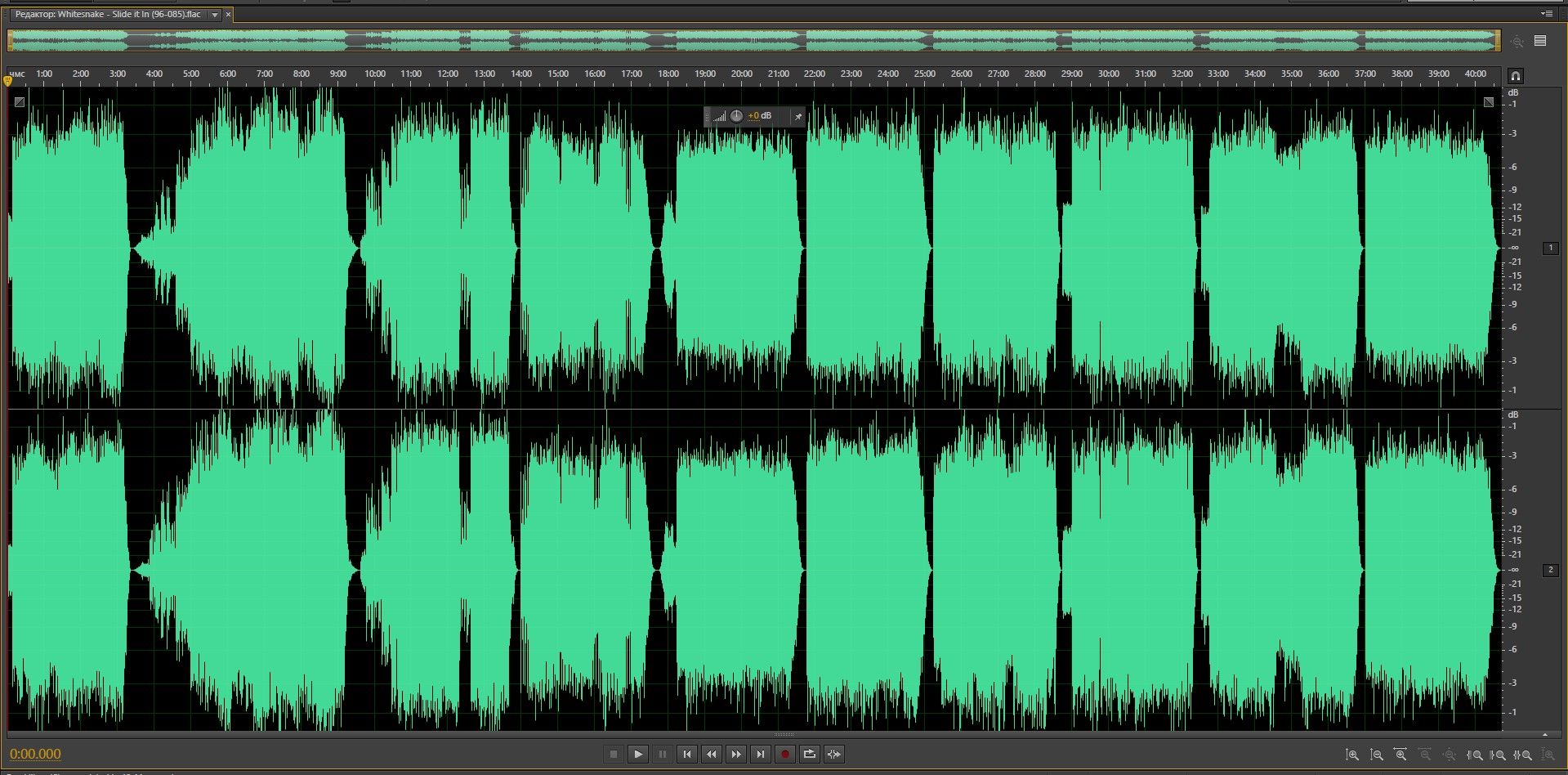Jump to the previous marker button
This screenshot has width=1568, height=775.
pyautogui.click(x=686, y=754)
